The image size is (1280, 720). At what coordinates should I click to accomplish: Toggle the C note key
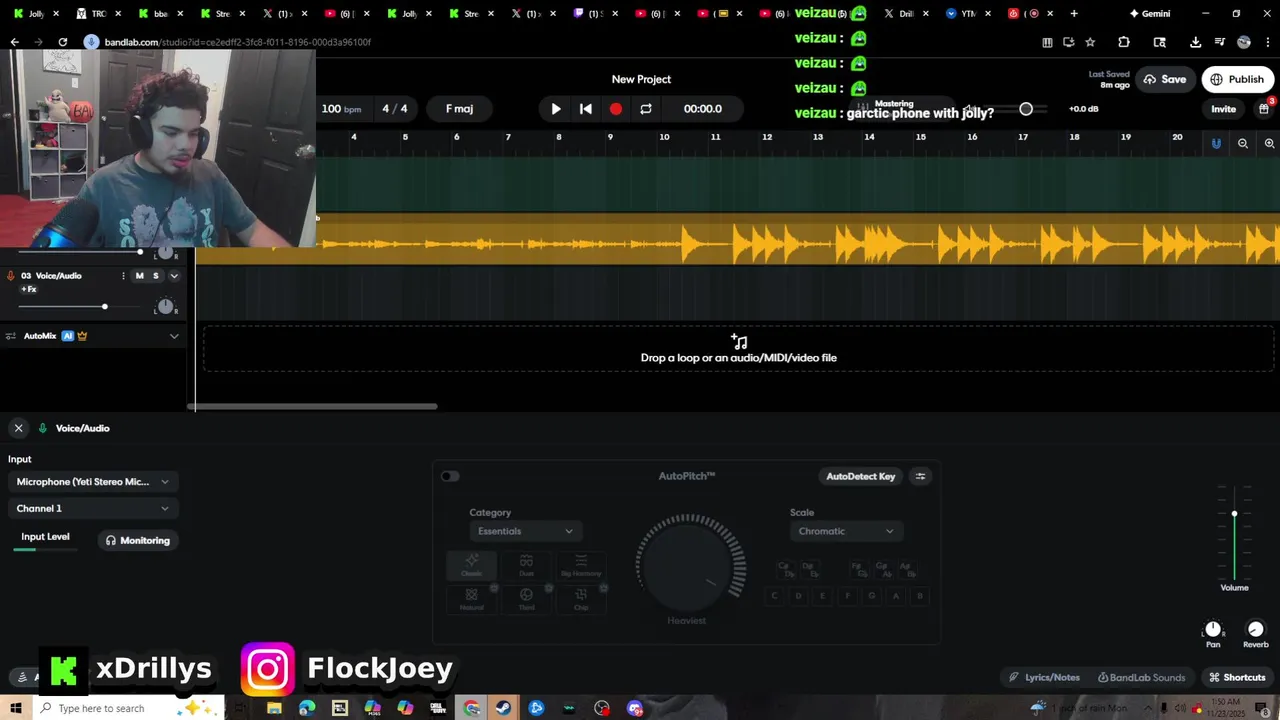774,596
